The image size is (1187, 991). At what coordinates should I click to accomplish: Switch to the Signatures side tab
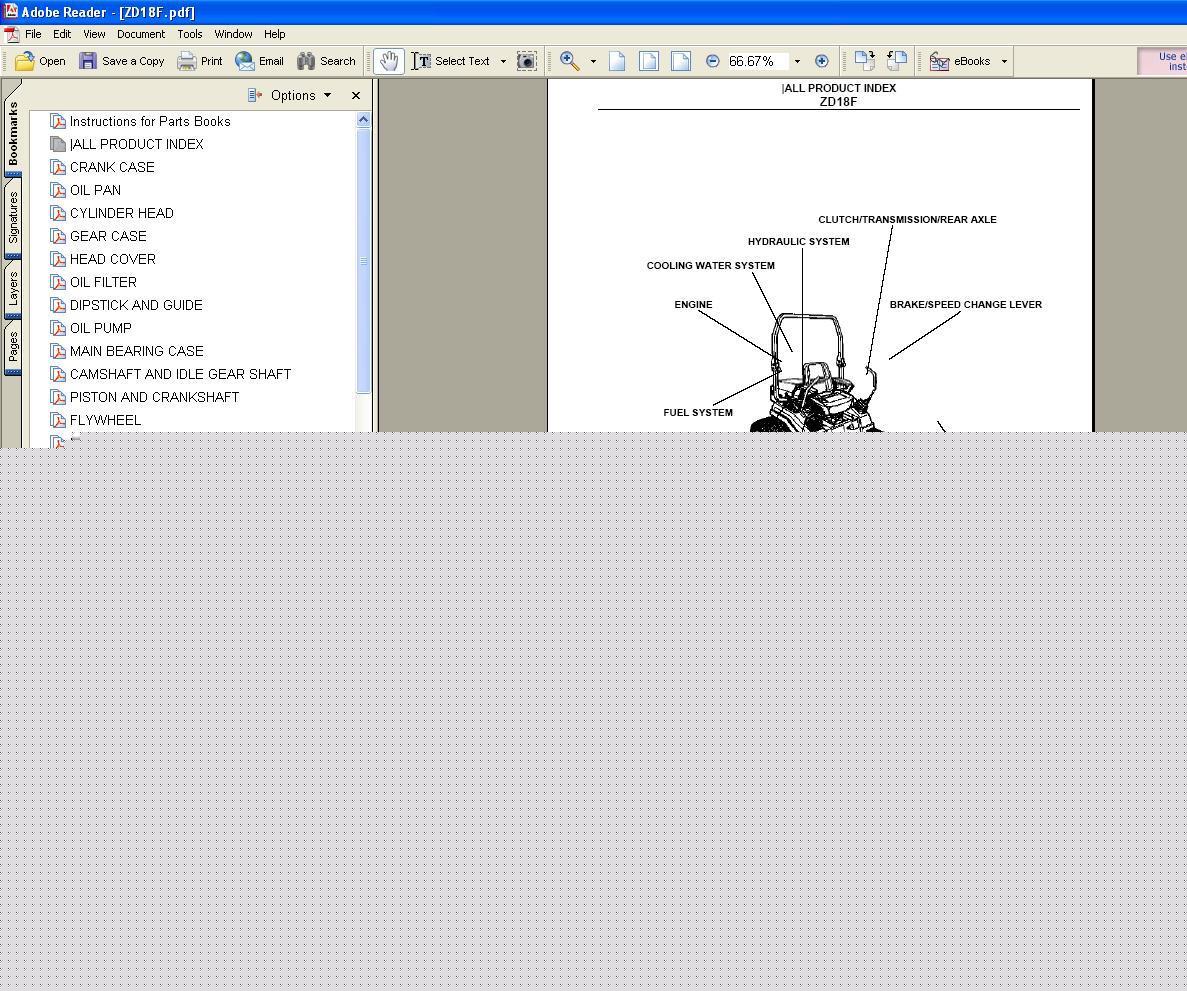pos(13,218)
